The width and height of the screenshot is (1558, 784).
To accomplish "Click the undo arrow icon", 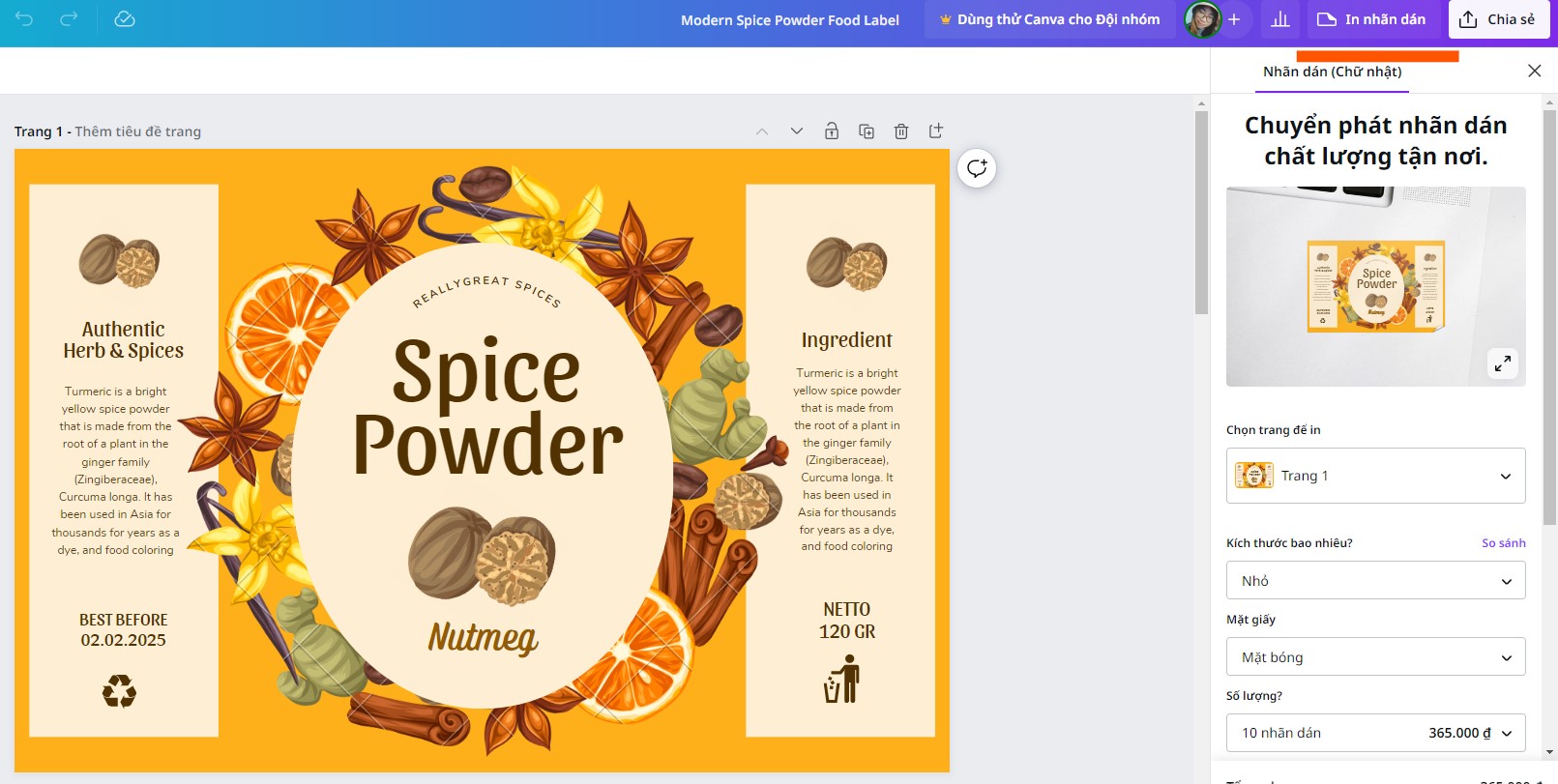I will click(x=24, y=19).
